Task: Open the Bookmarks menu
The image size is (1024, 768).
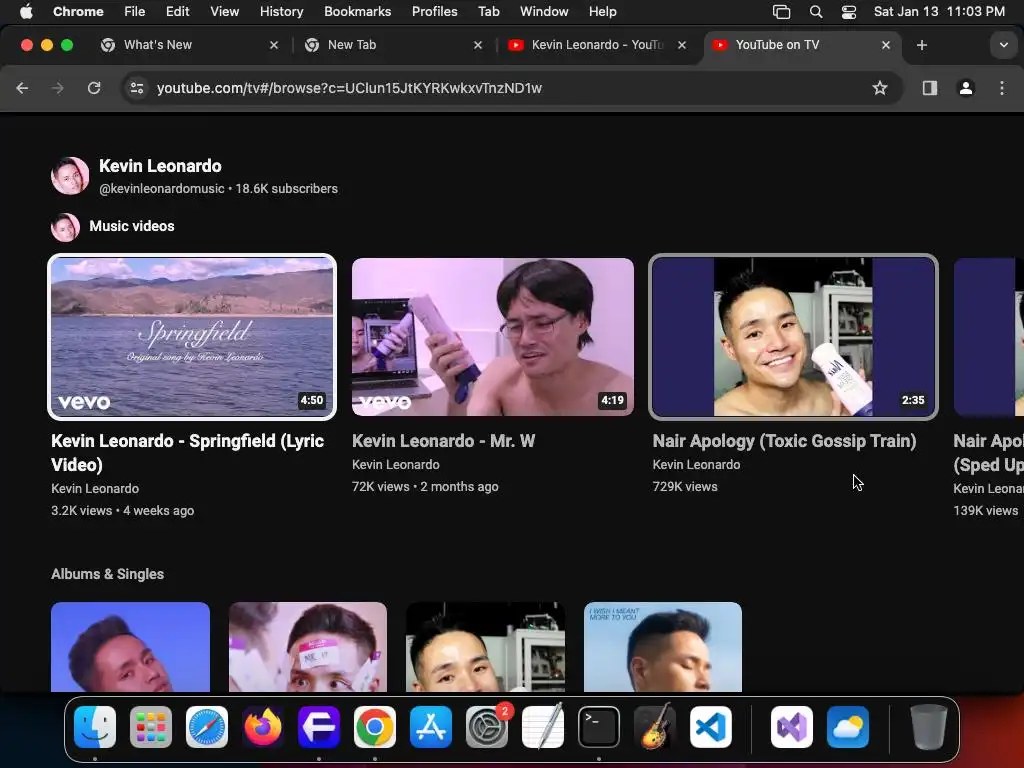Action: (358, 11)
